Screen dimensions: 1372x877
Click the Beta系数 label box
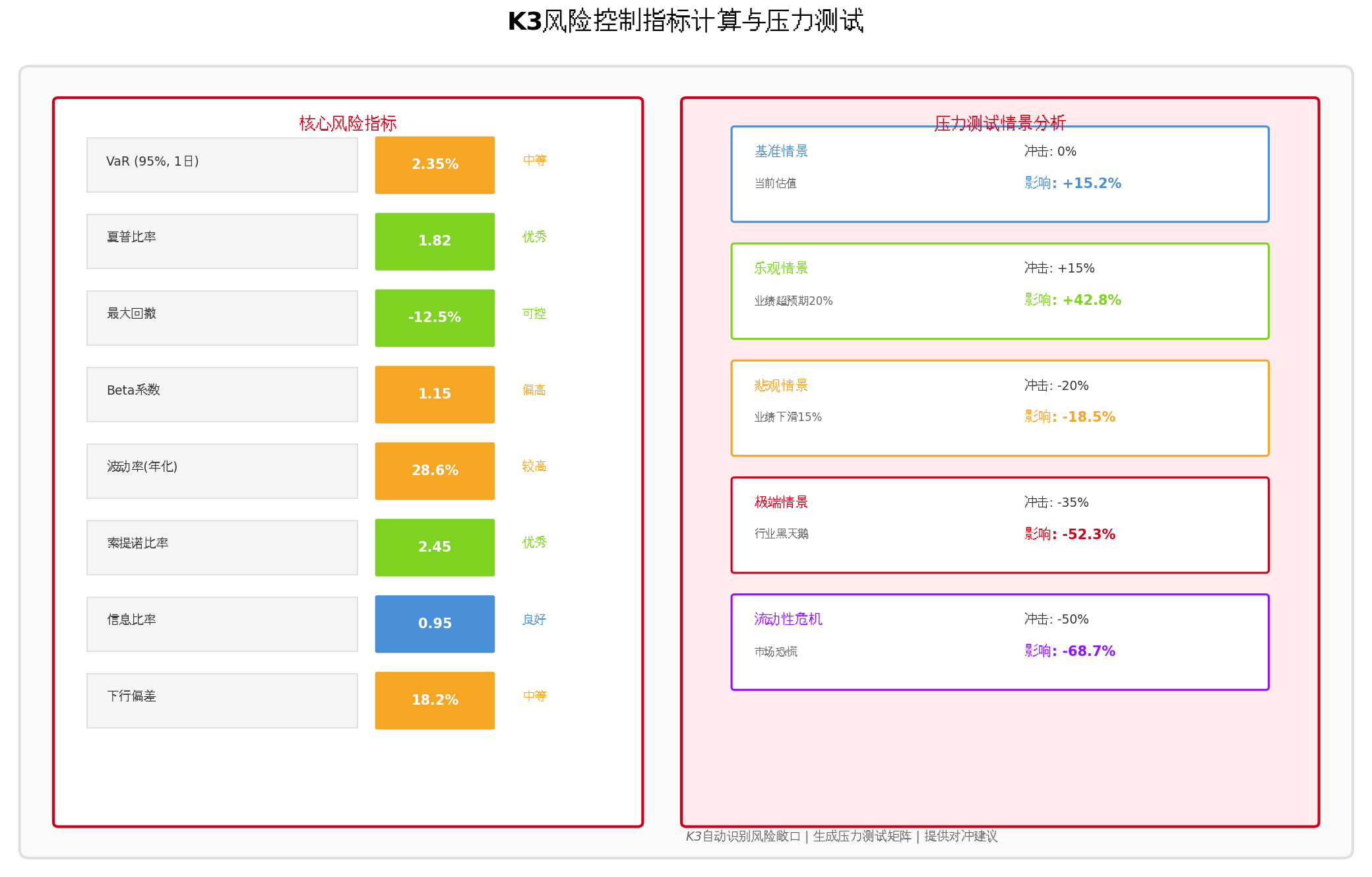tap(222, 395)
